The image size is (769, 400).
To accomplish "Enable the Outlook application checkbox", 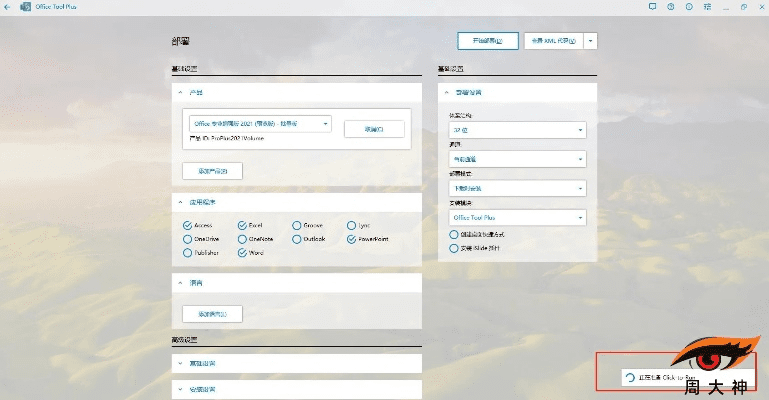I will (297, 239).
